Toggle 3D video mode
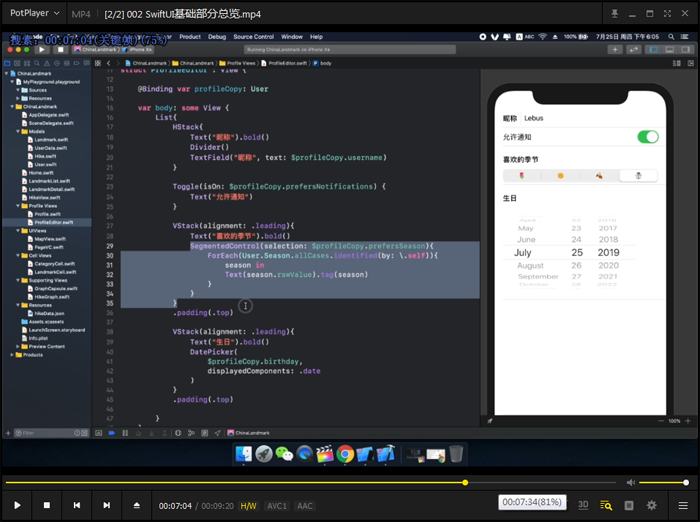Screen dimensions: 700x522 [583, 506]
